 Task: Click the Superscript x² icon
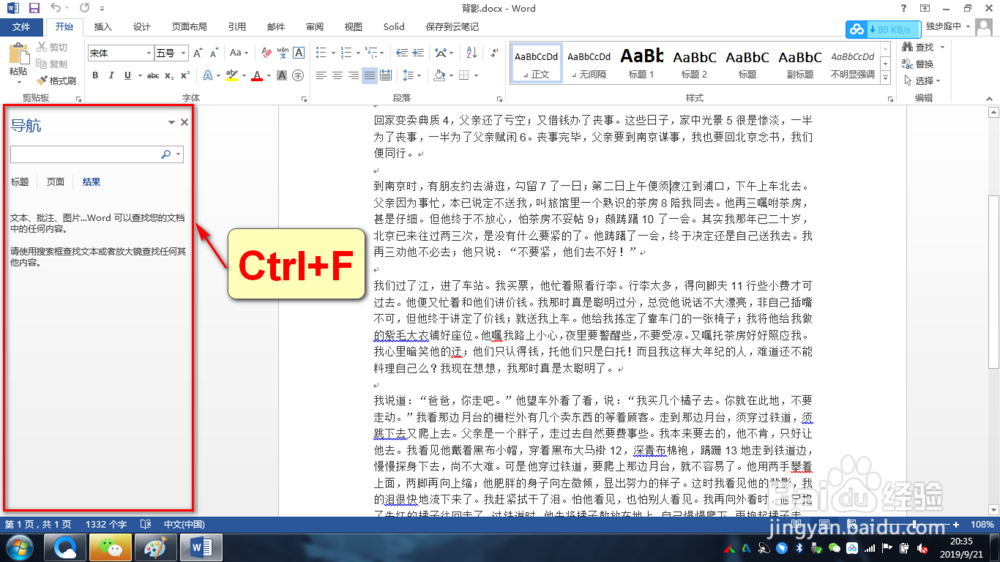pos(185,76)
